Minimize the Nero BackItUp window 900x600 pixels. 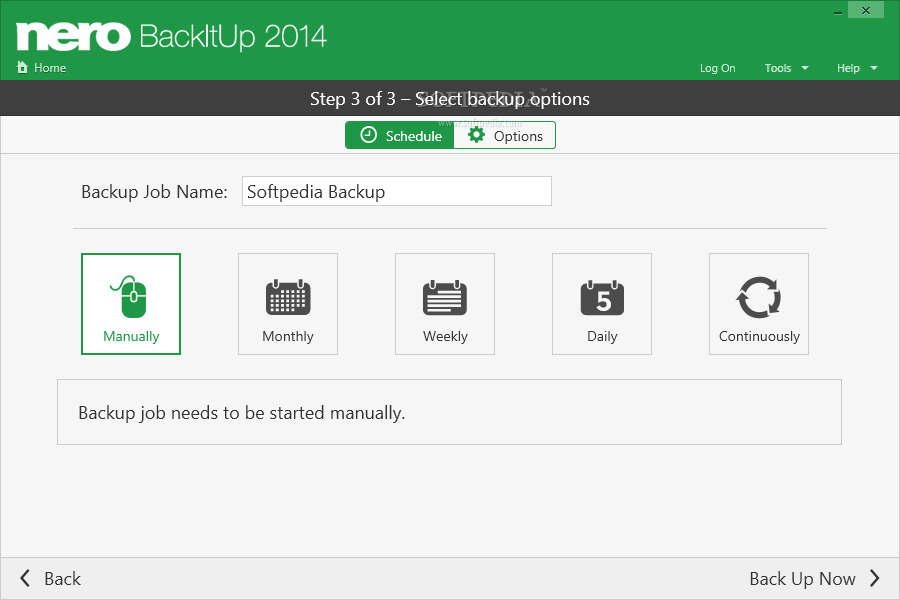837,11
